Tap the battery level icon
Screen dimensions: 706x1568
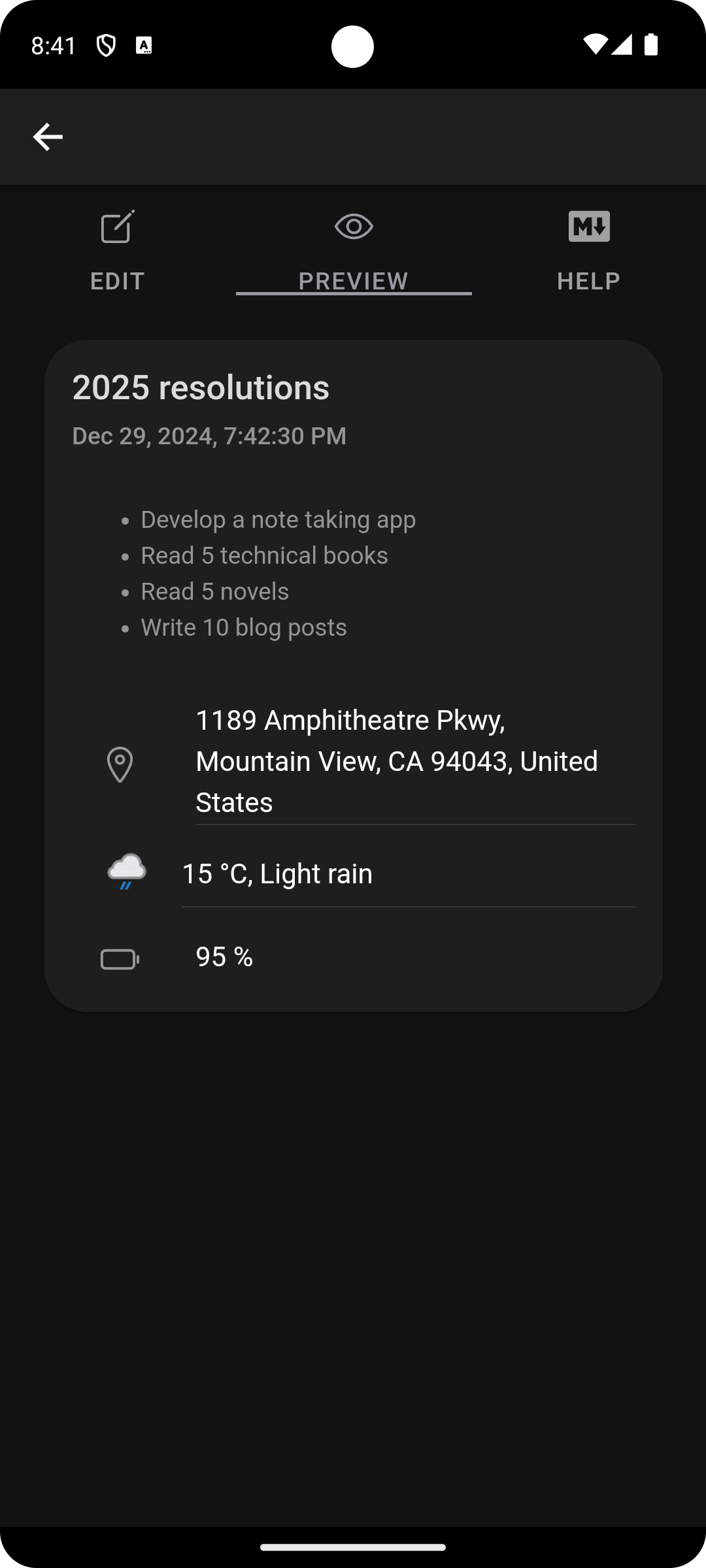pos(120,959)
